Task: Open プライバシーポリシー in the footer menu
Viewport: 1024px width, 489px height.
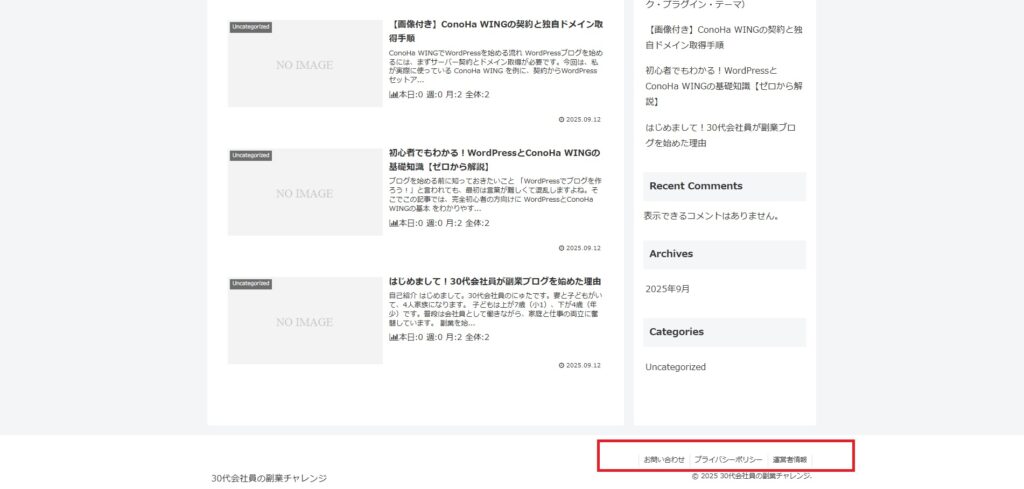Action: tap(728, 460)
